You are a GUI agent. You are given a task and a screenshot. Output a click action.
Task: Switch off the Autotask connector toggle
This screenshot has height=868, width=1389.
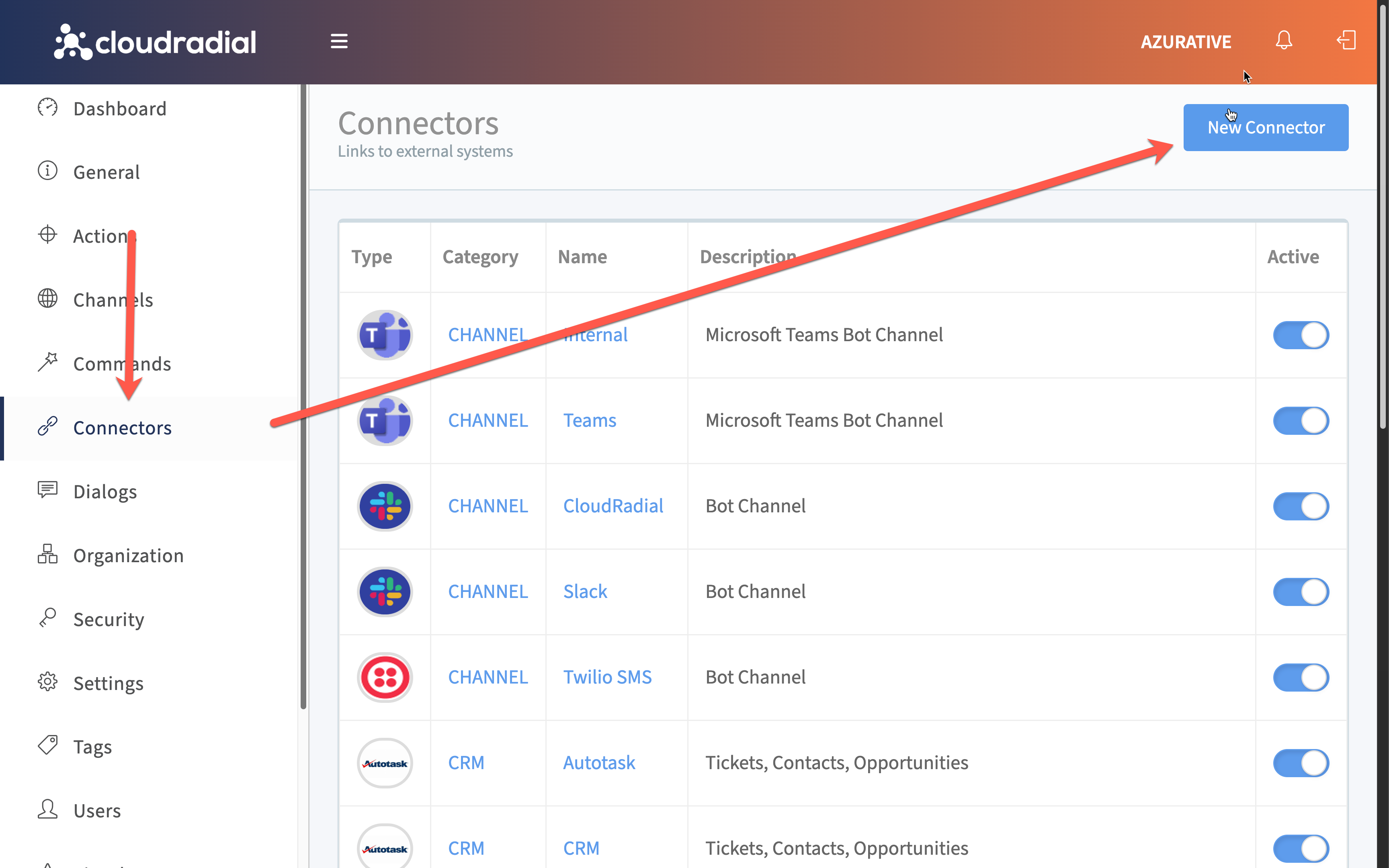click(1301, 763)
